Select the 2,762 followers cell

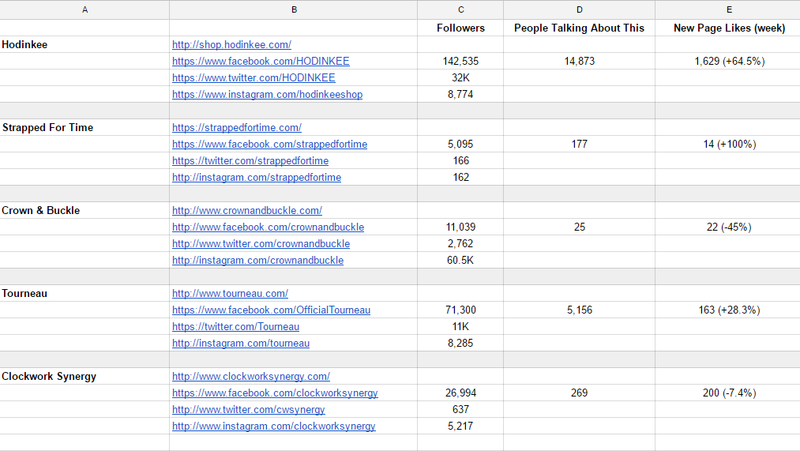461,243
